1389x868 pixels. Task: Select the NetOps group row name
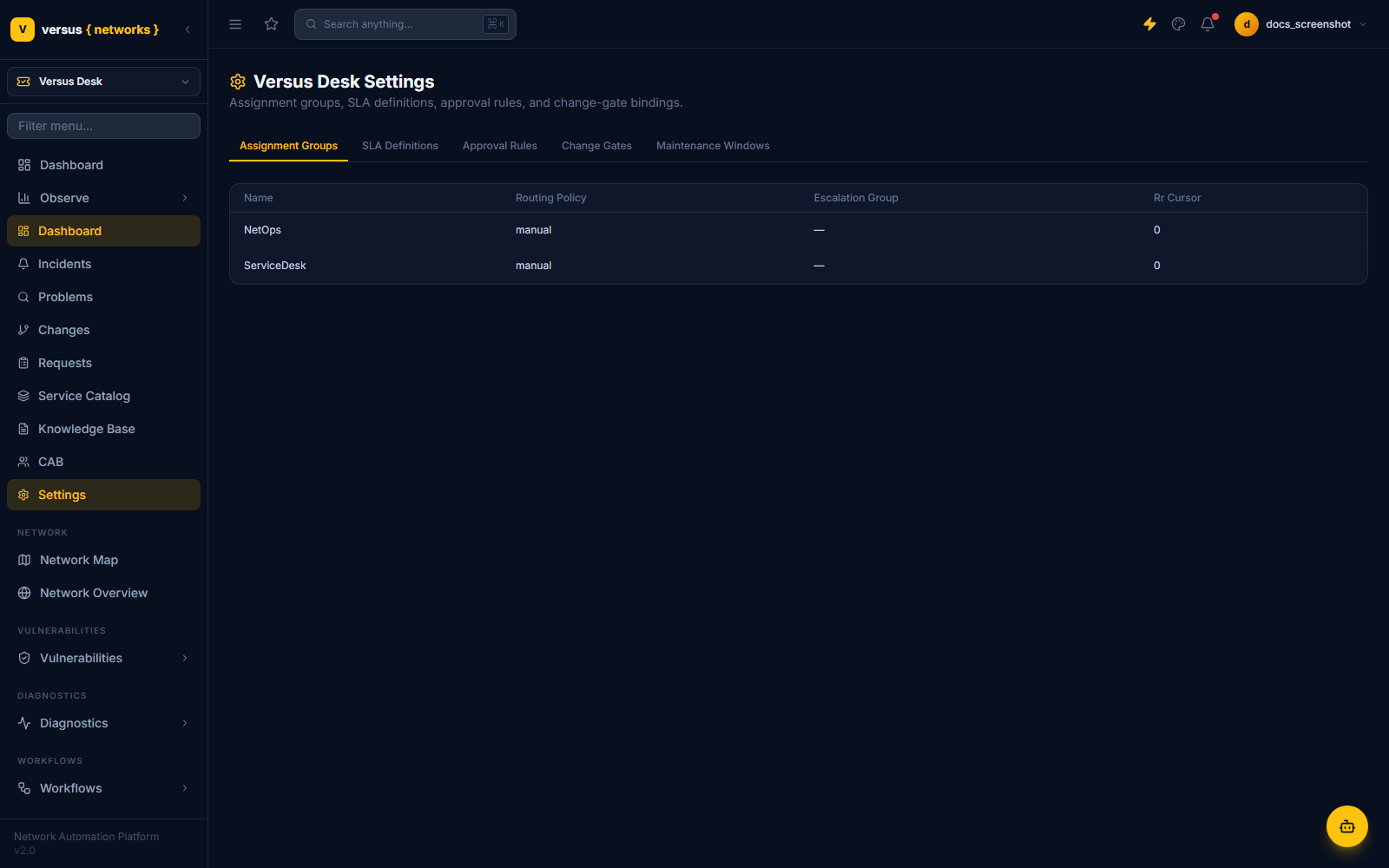(262, 230)
